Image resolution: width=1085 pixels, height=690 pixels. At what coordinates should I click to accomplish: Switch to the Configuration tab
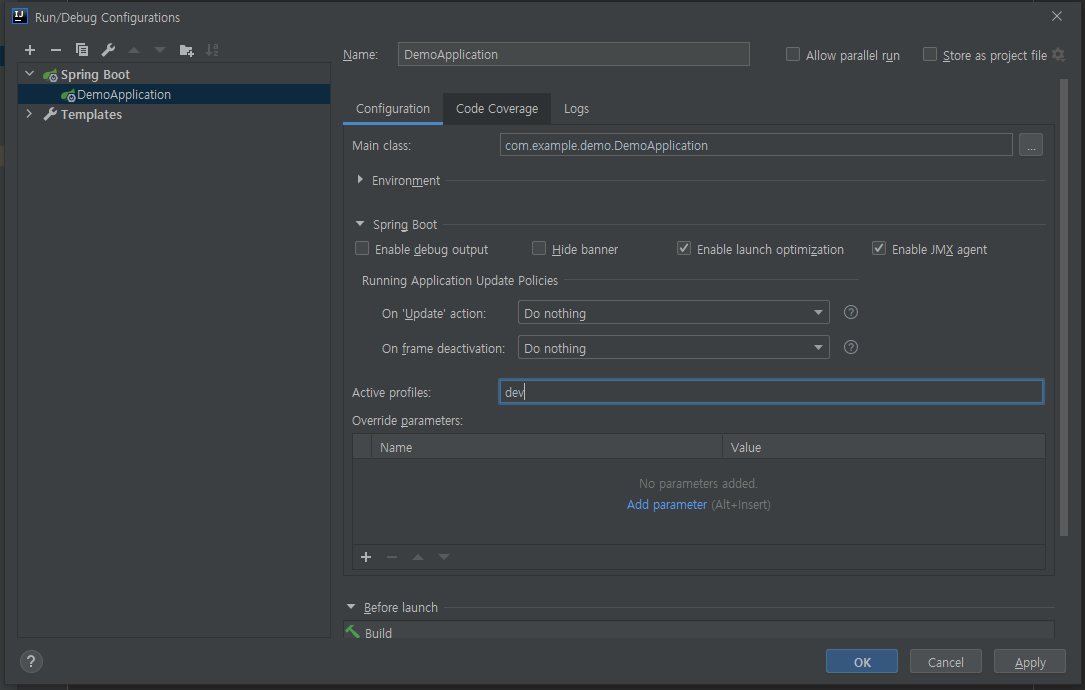392,109
